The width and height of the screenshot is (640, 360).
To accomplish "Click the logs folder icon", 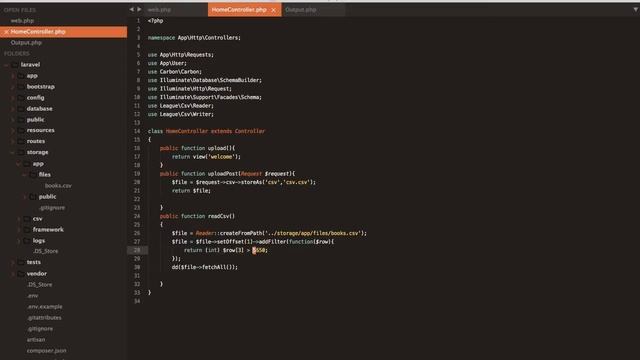I will coord(27,241).
